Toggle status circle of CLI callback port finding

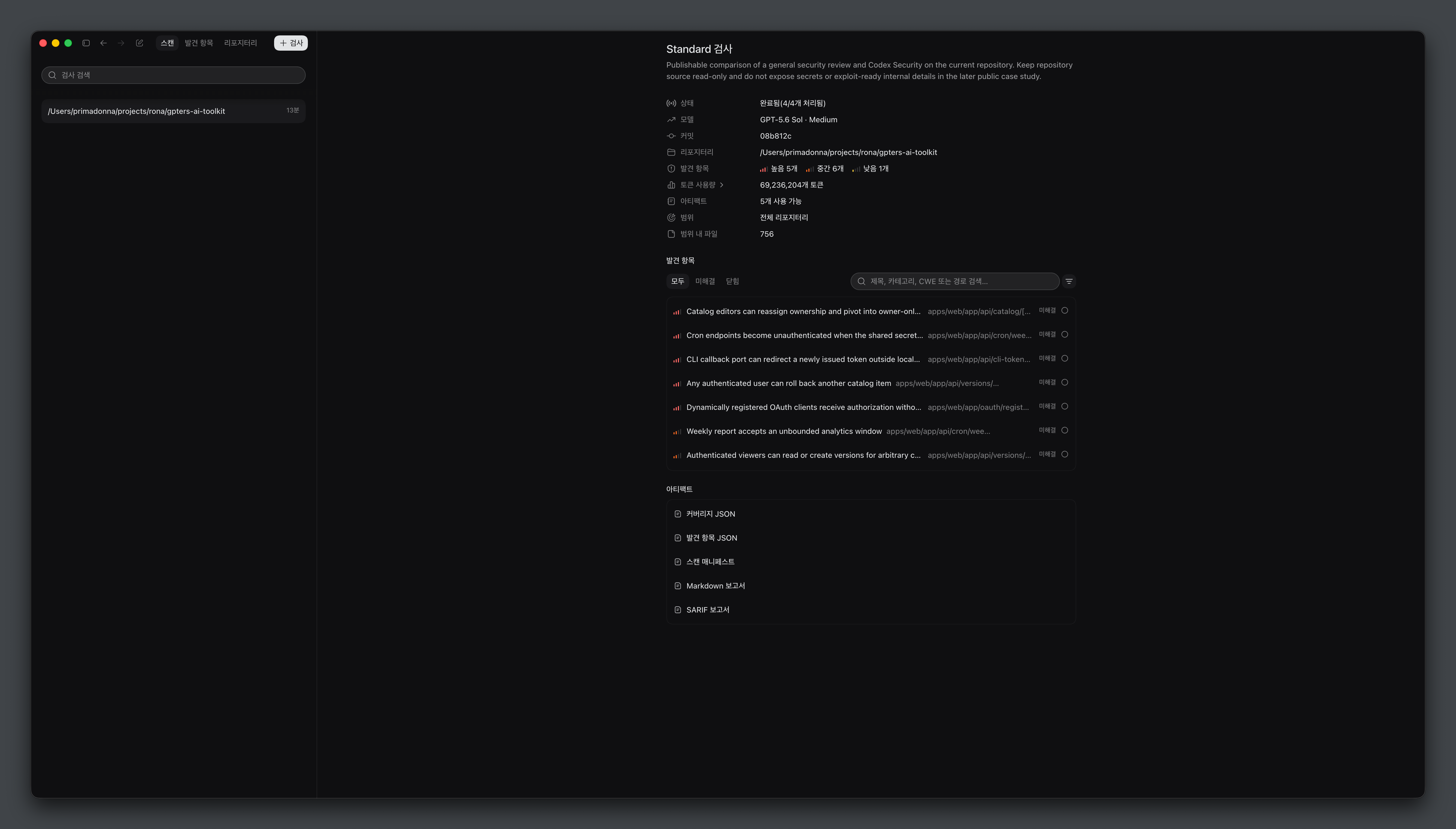pos(1064,359)
